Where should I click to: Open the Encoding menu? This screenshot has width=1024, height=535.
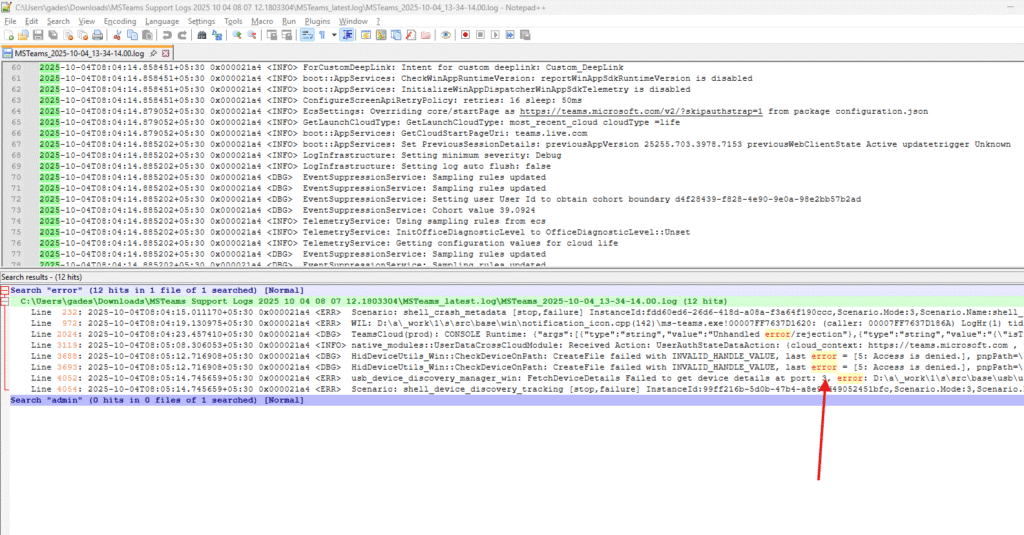pyautogui.click(x=120, y=20)
